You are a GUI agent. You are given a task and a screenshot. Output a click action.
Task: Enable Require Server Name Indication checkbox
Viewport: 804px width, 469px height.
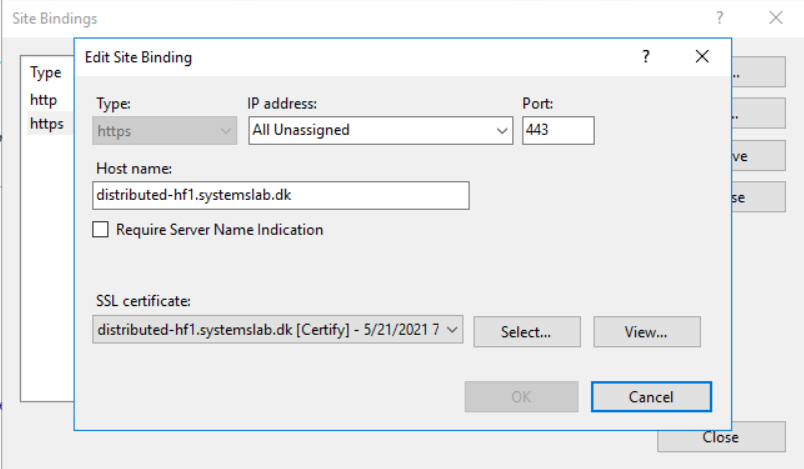(100, 230)
